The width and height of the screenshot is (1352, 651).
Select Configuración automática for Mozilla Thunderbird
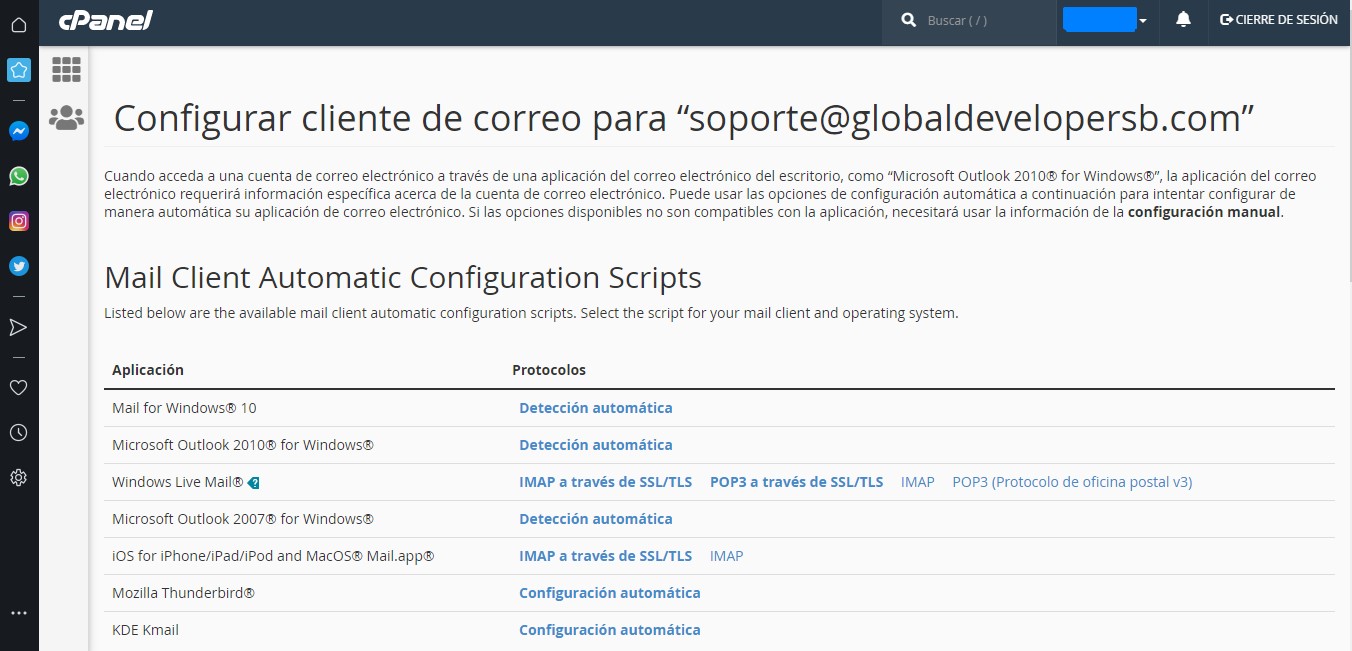pos(609,593)
